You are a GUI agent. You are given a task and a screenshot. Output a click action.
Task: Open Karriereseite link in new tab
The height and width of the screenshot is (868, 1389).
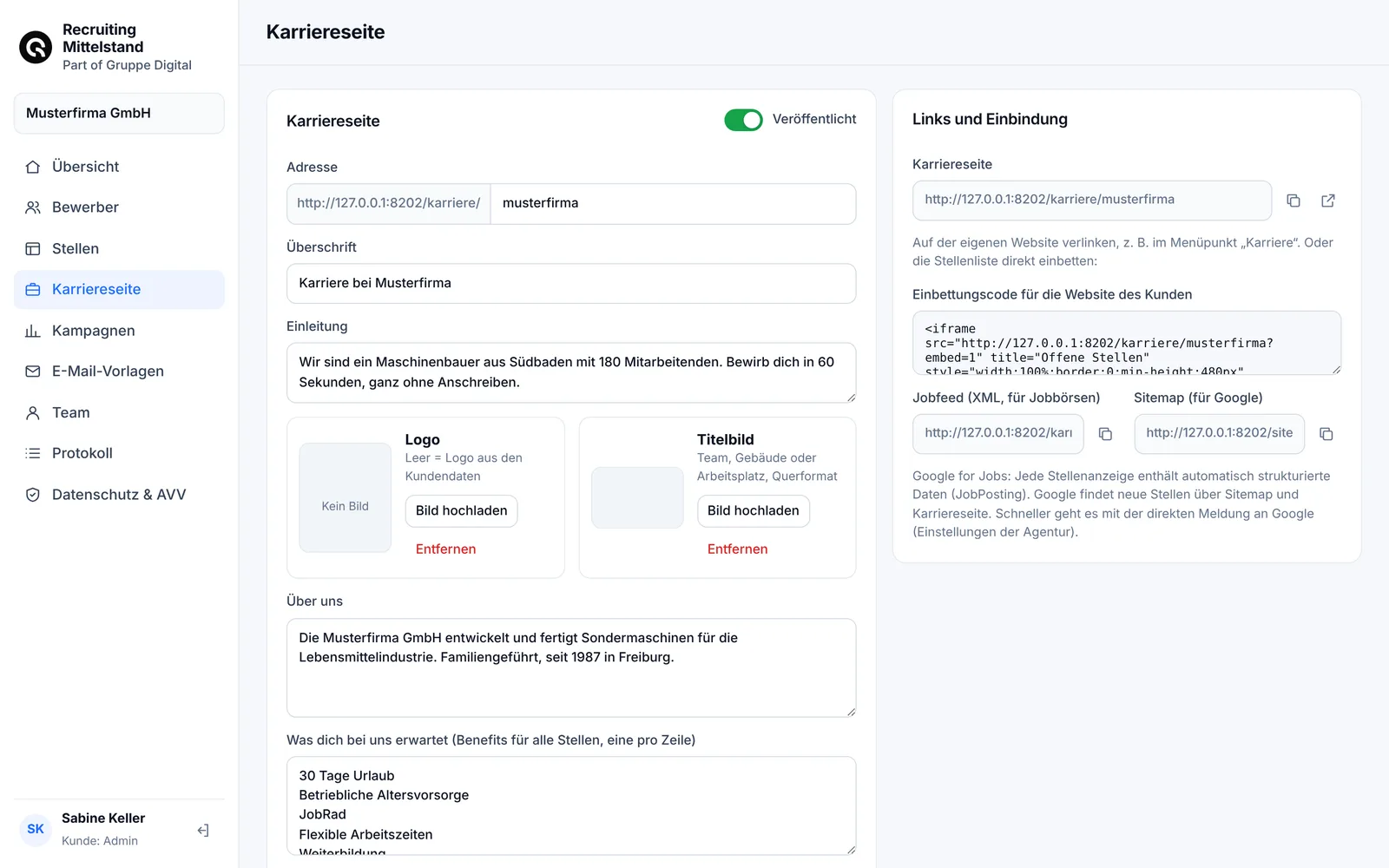(1328, 201)
